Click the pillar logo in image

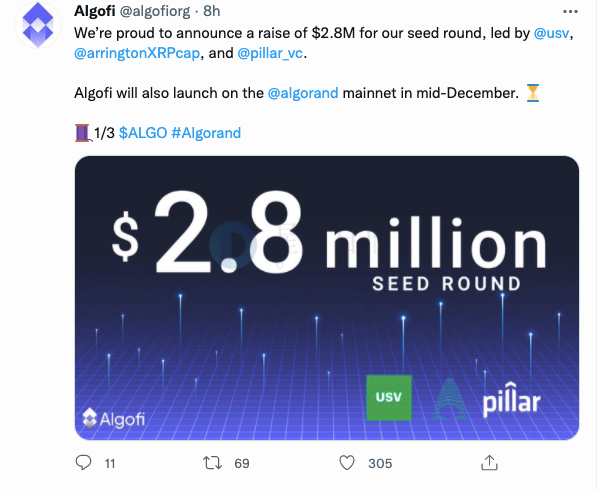tap(487, 399)
